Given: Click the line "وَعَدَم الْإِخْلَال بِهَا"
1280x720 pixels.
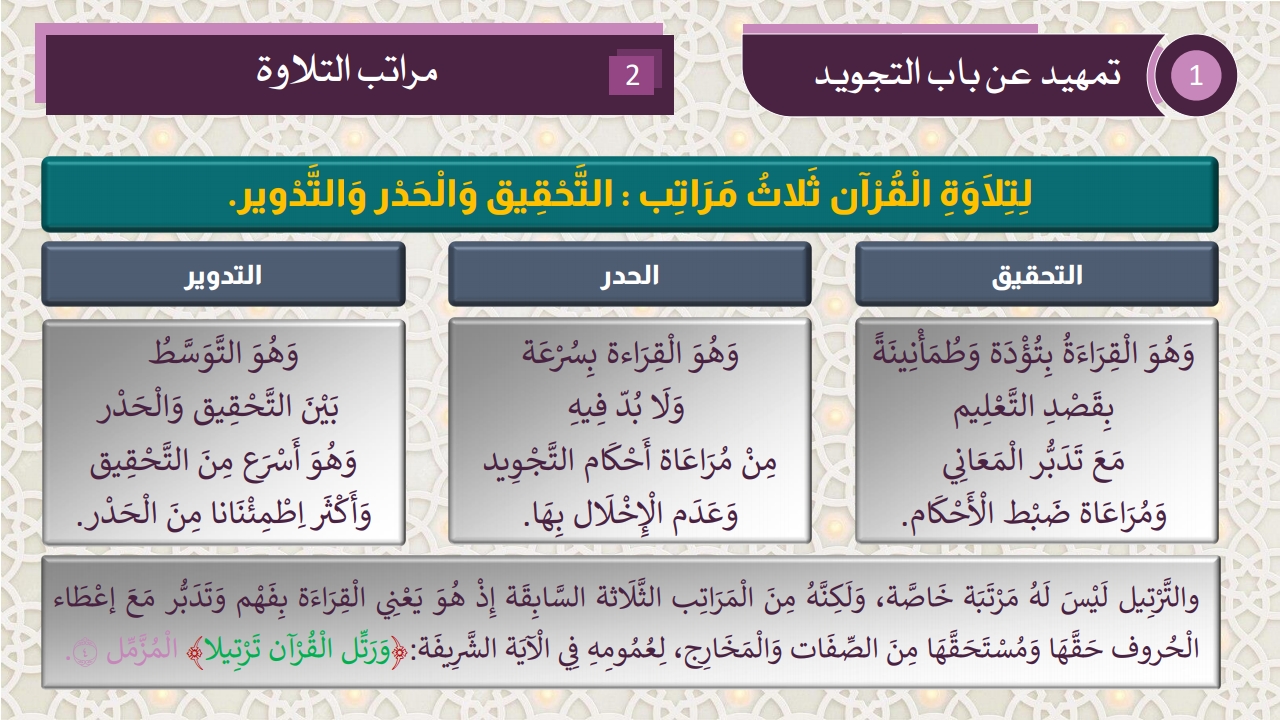Looking at the screenshot, I should coord(630,516).
